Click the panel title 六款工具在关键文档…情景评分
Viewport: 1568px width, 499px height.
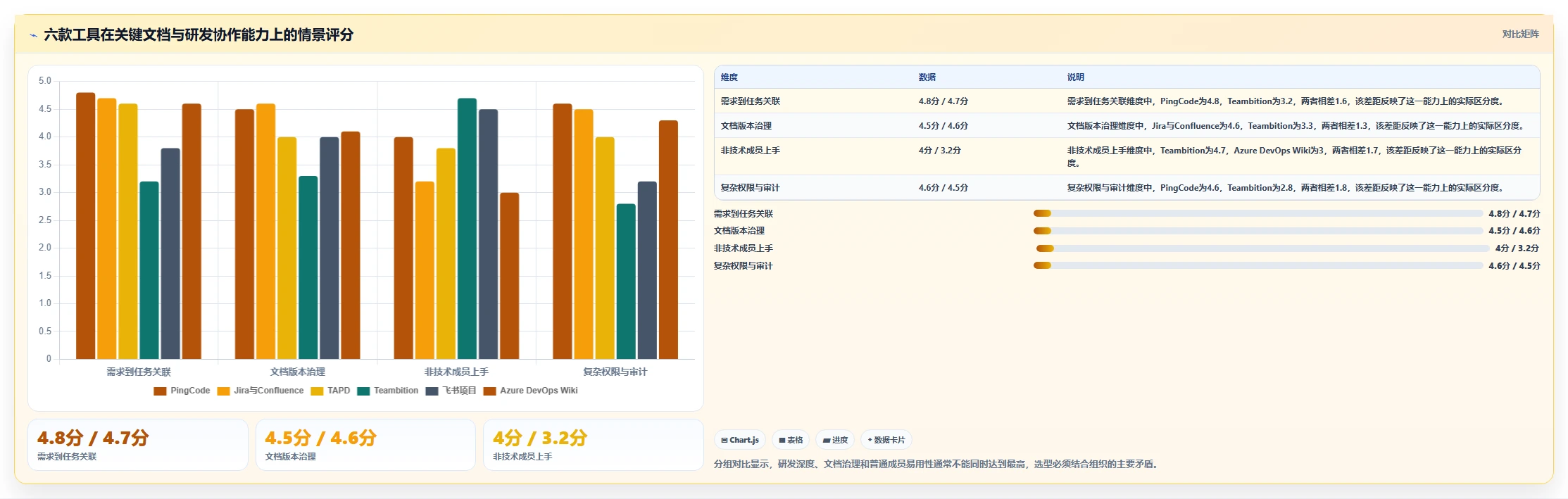click(x=199, y=35)
